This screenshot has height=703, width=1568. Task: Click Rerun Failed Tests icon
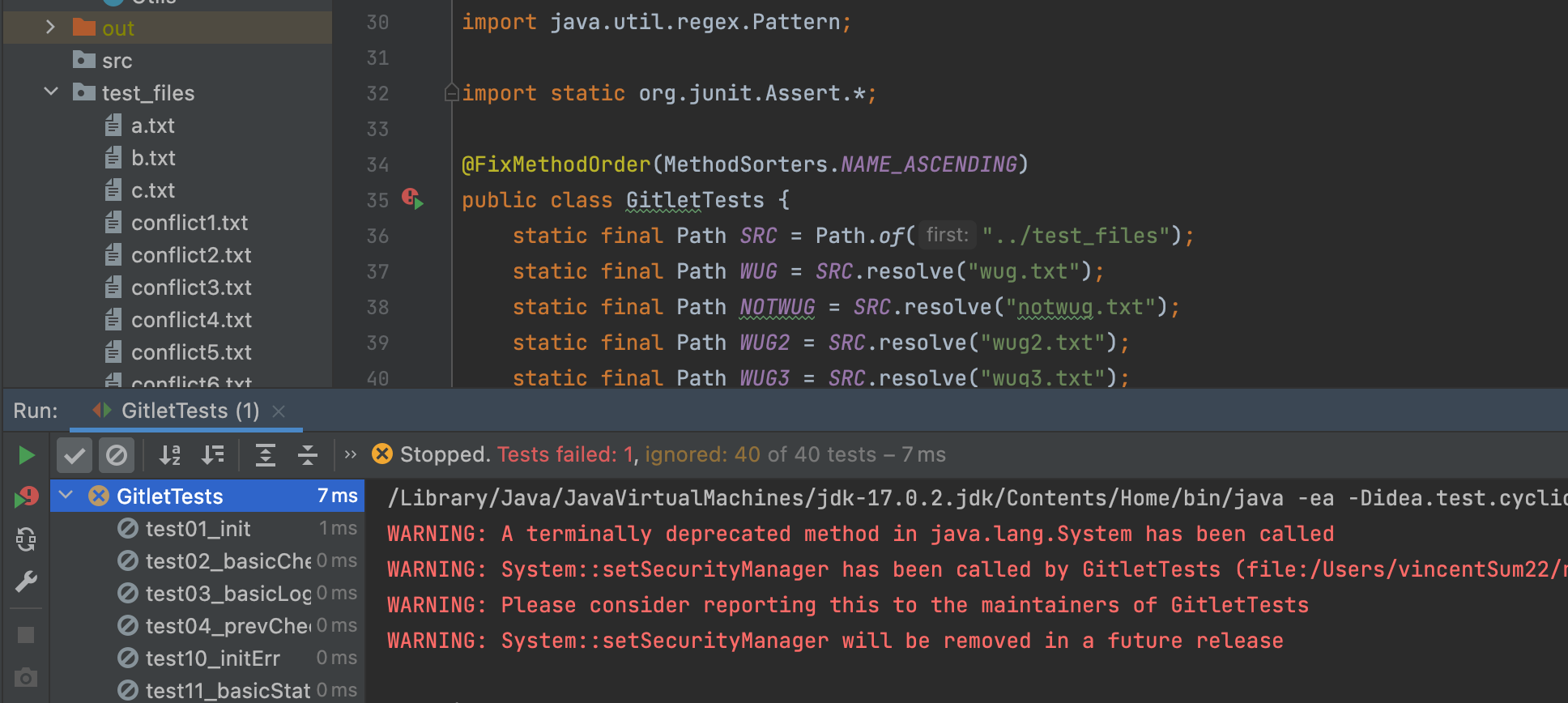tap(26, 496)
